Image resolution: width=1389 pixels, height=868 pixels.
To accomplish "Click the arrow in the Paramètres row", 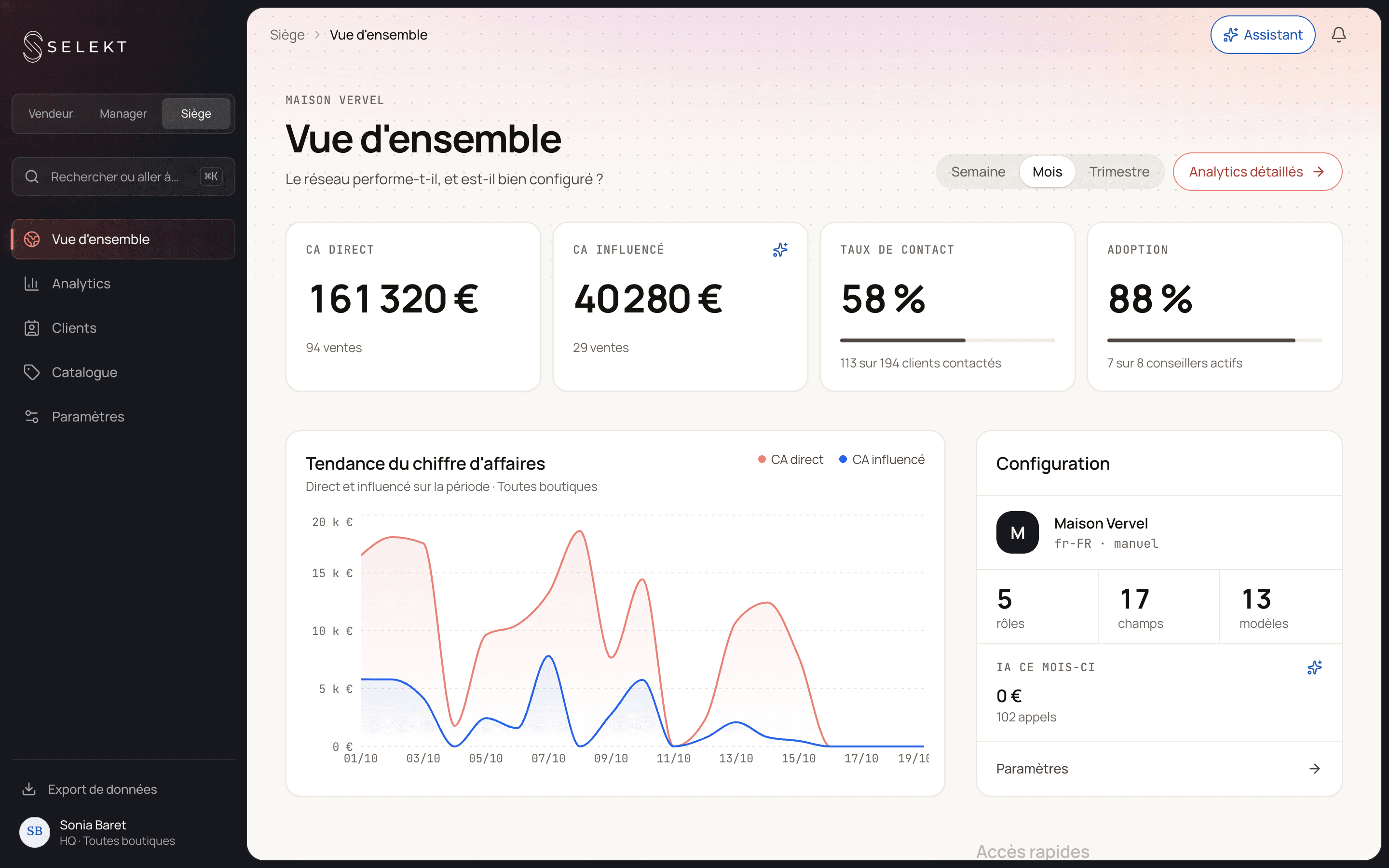I will 1314,769.
